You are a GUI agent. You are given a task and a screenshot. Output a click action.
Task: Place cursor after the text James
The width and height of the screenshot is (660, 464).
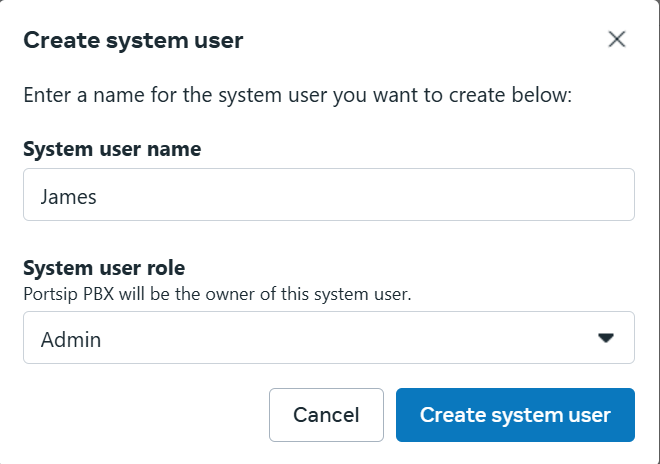(x=99, y=196)
